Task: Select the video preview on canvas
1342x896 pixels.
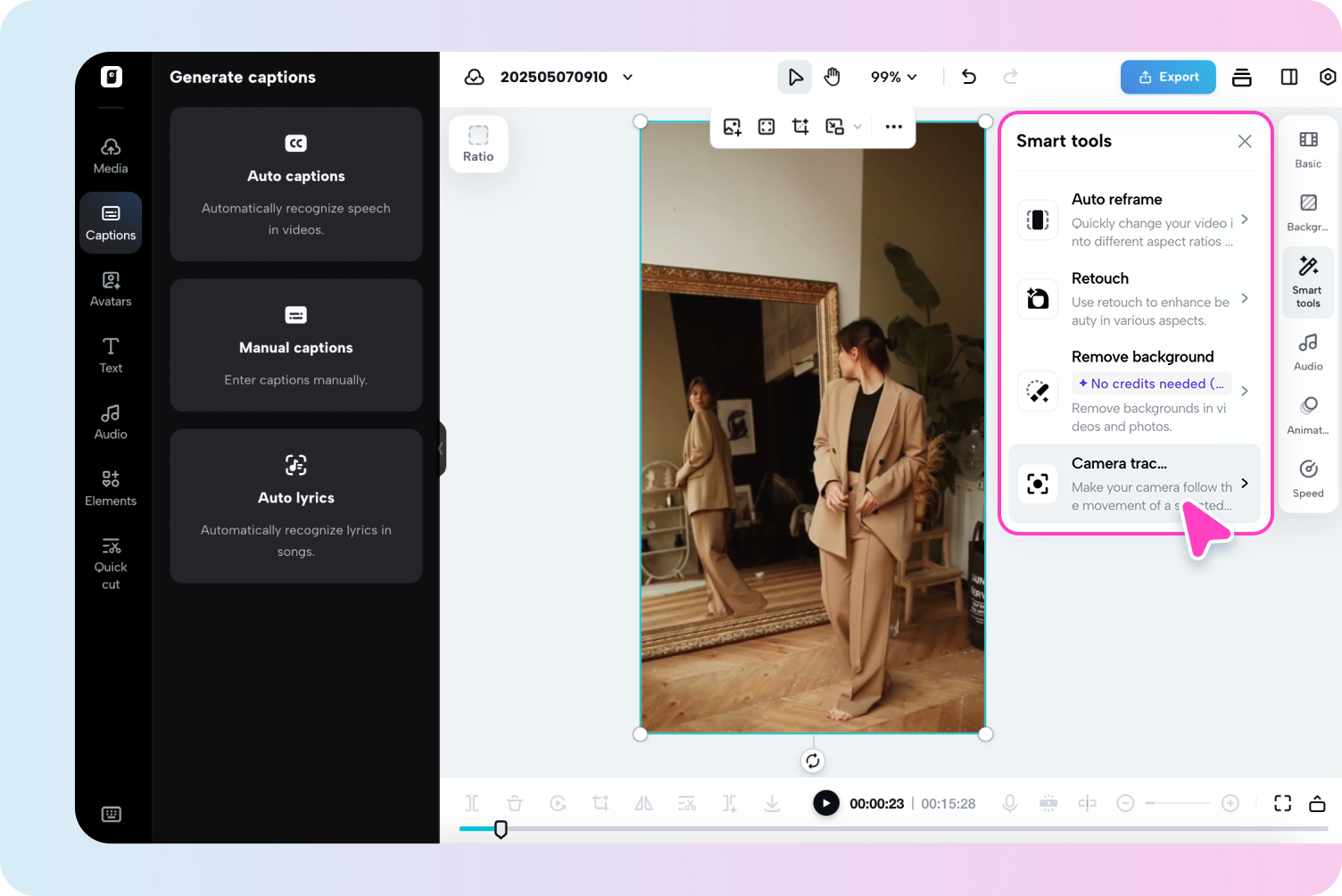Action: [813, 427]
